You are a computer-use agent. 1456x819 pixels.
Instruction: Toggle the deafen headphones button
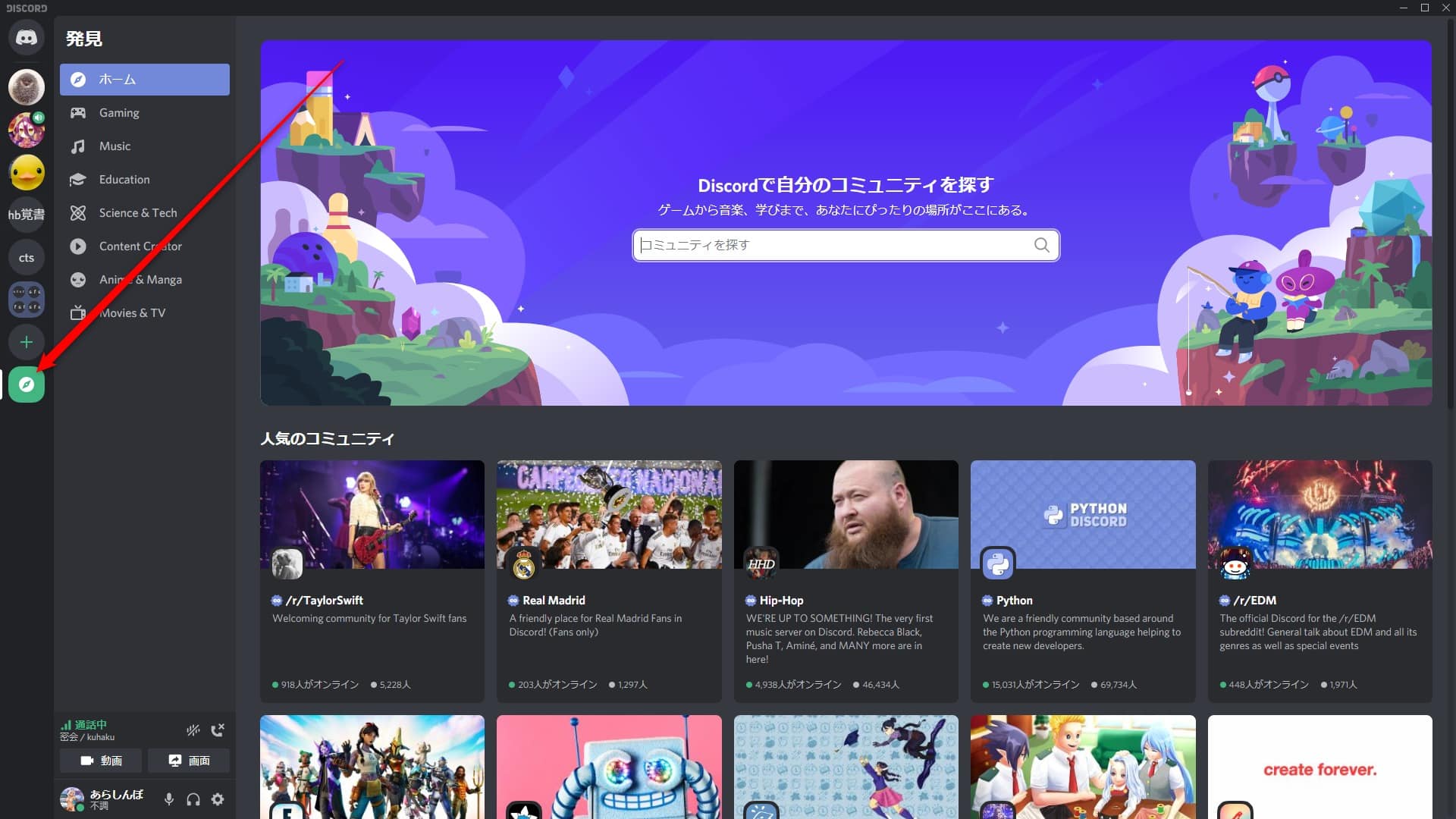(x=194, y=798)
